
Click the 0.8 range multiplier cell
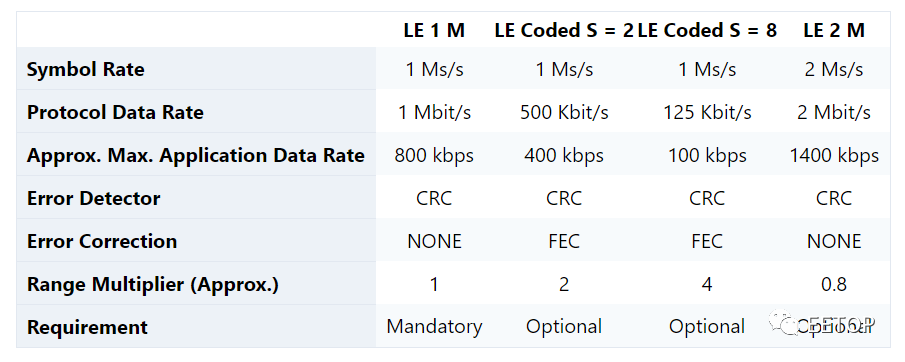(x=834, y=284)
